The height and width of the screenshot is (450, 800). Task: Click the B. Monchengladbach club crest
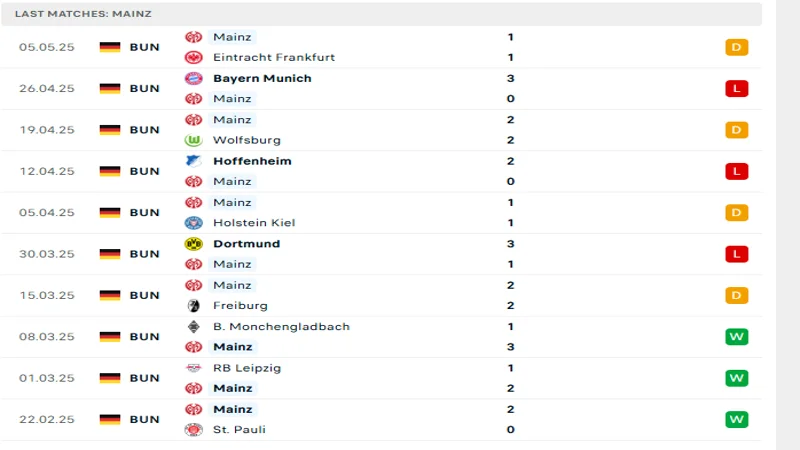coord(194,327)
